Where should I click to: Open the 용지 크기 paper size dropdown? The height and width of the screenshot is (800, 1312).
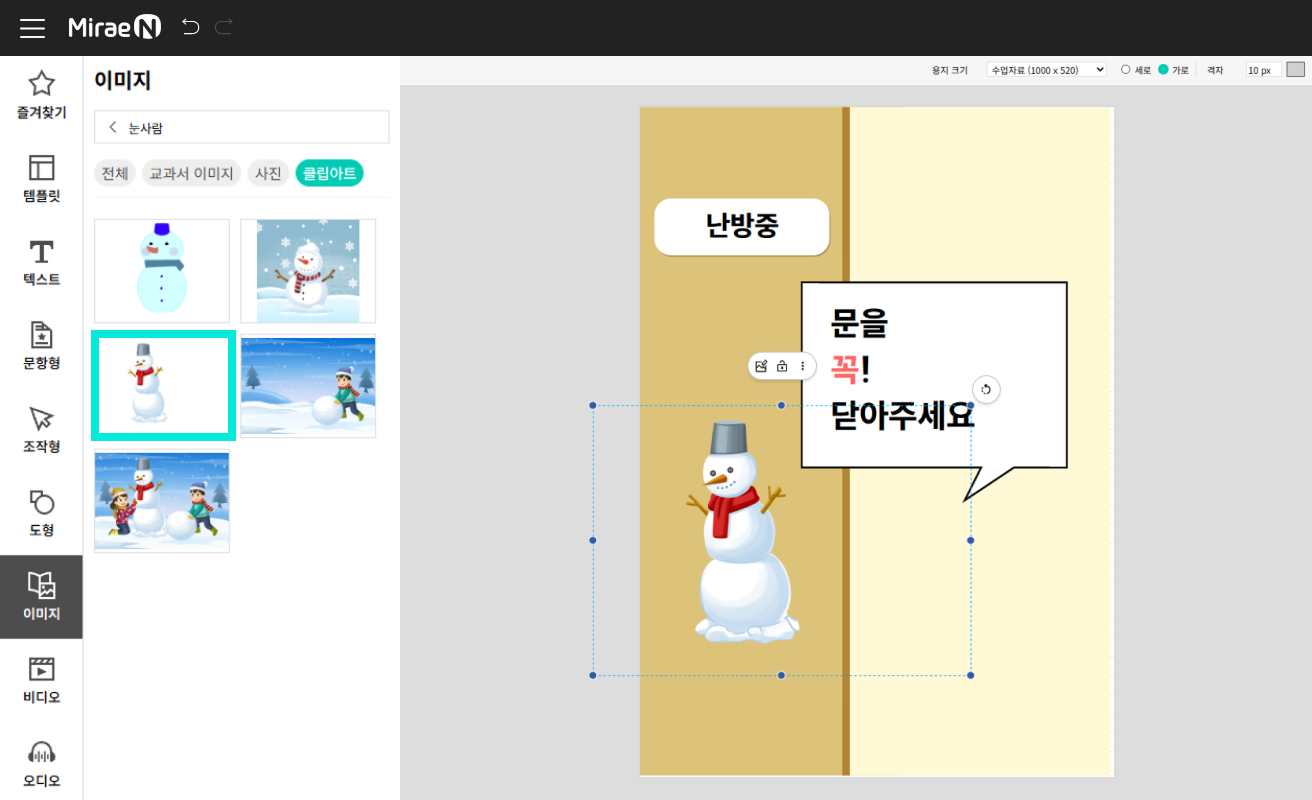(1046, 70)
